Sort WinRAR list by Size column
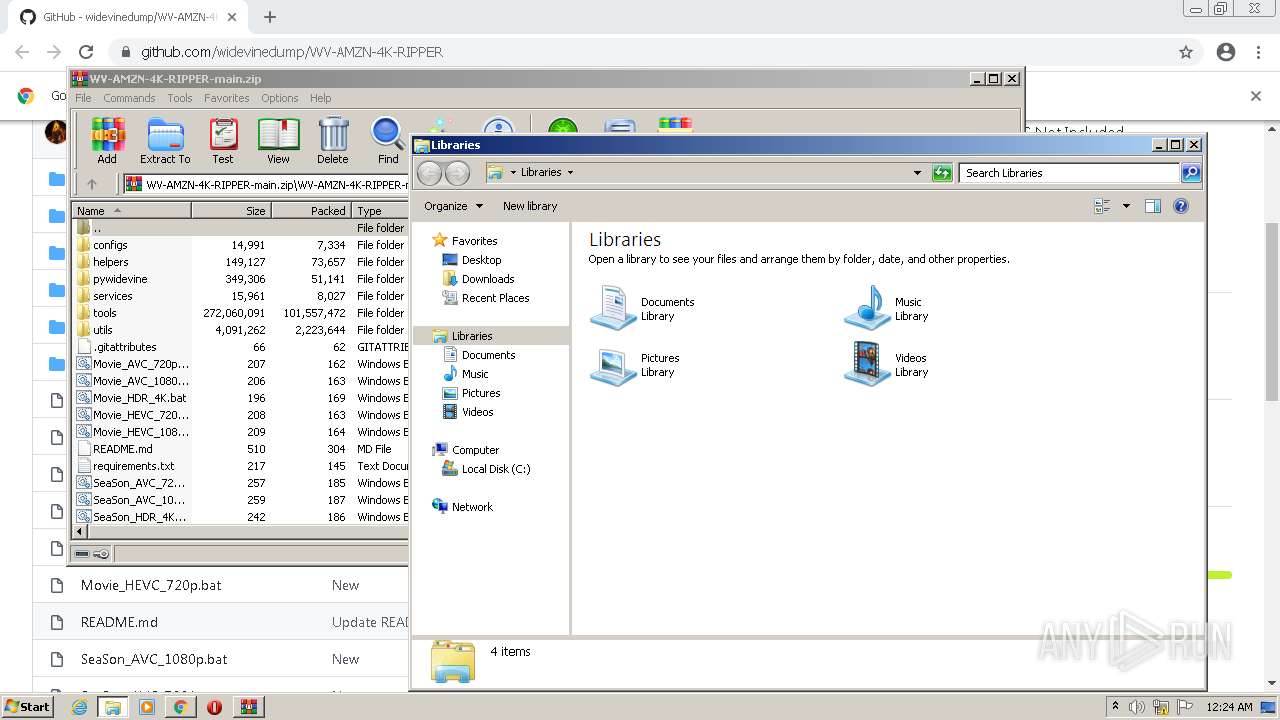 [x=232, y=211]
